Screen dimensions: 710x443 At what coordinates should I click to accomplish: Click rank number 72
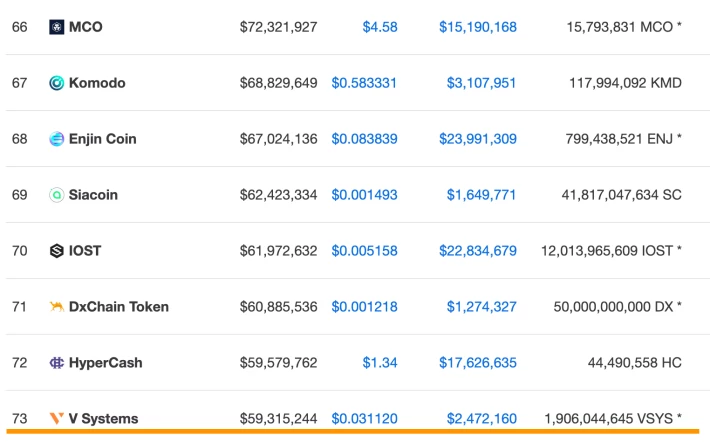point(19,363)
